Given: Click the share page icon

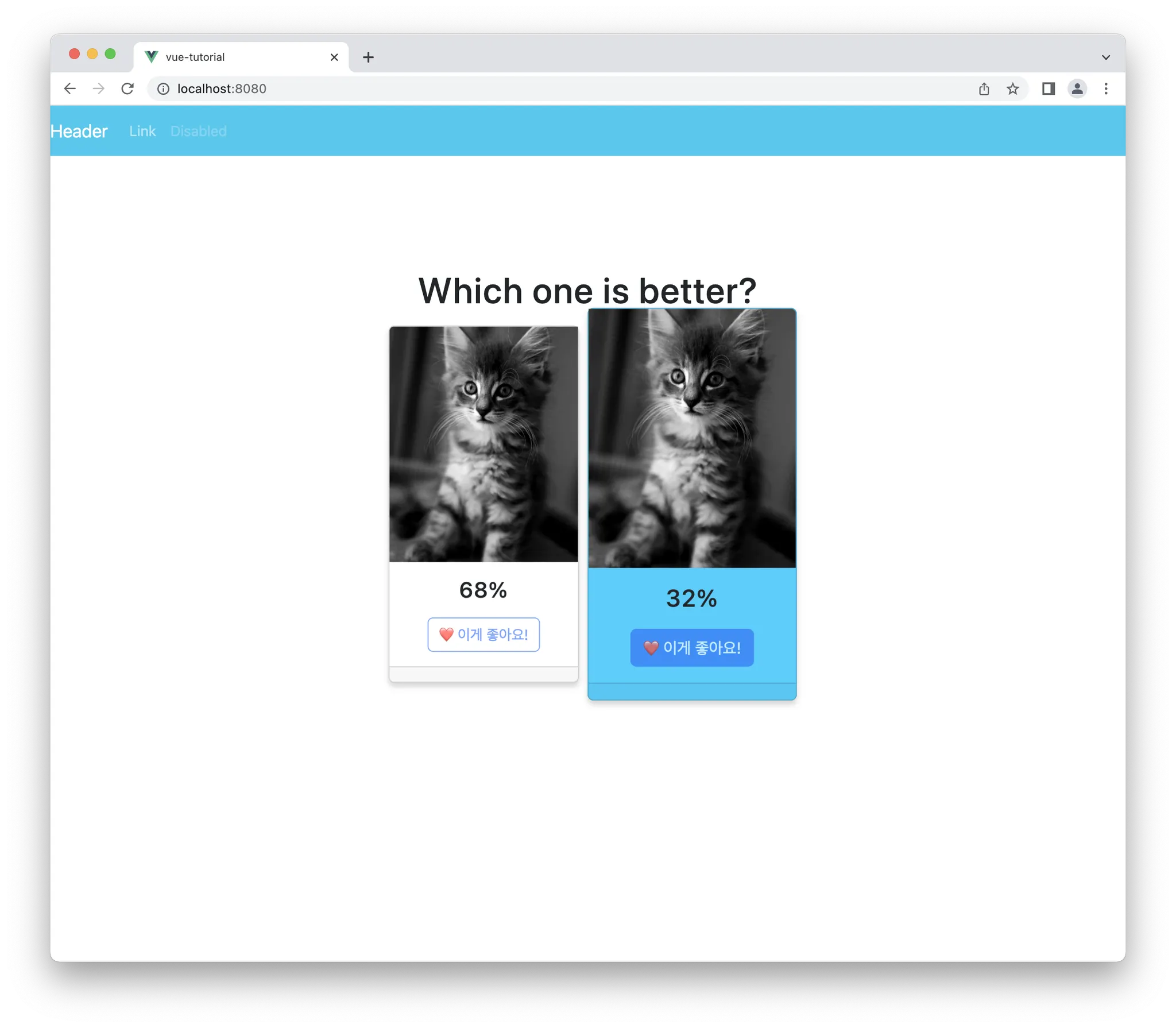Looking at the screenshot, I should pos(984,88).
